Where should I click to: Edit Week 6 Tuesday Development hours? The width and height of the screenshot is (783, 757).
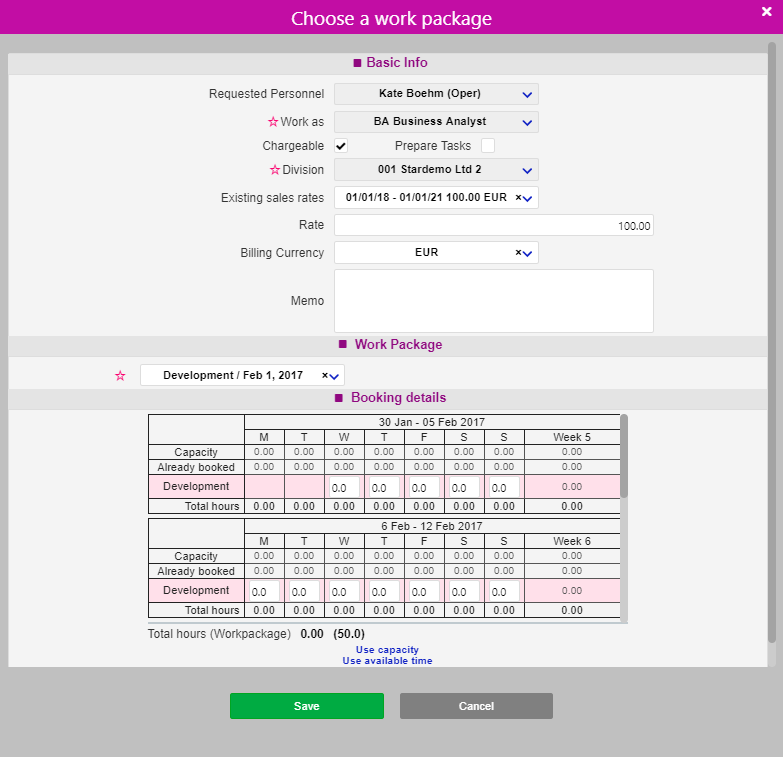(x=304, y=591)
